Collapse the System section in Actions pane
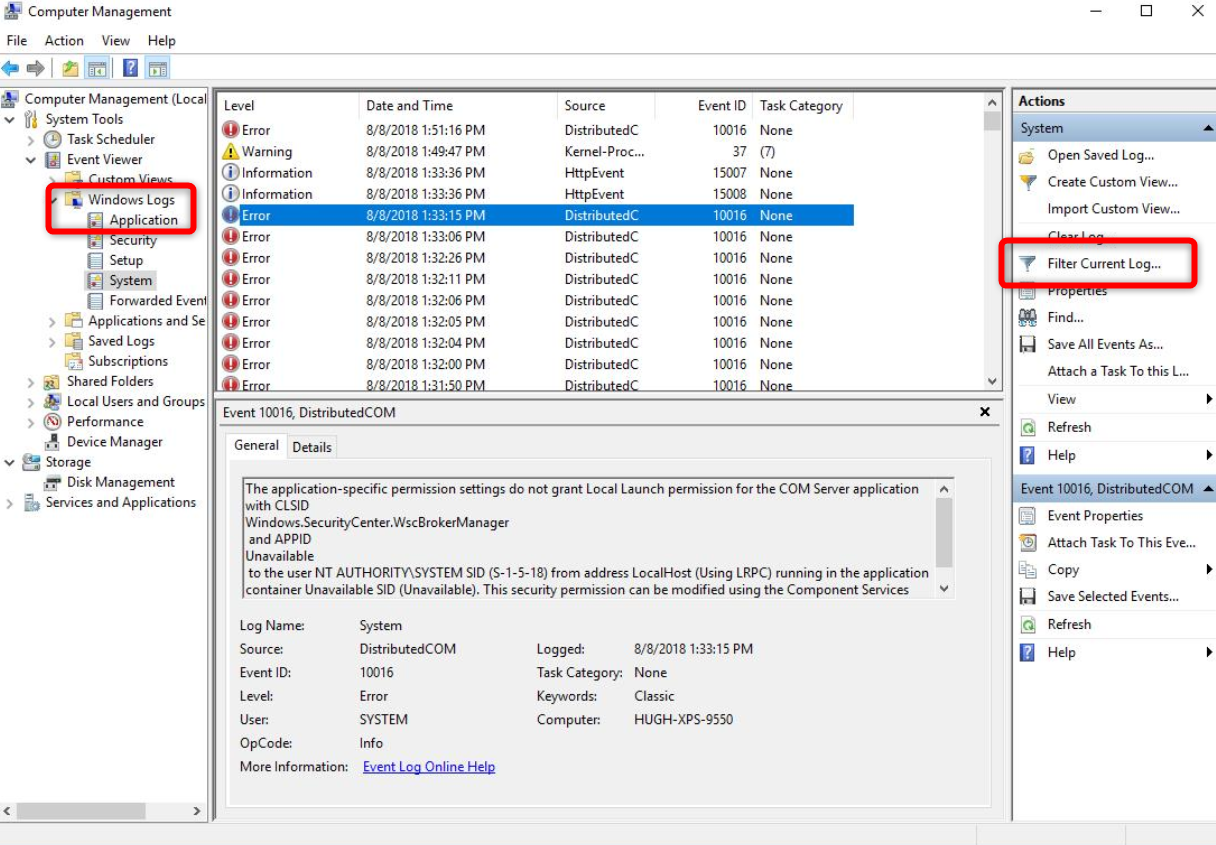This screenshot has height=845, width=1216. [x=1206, y=128]
